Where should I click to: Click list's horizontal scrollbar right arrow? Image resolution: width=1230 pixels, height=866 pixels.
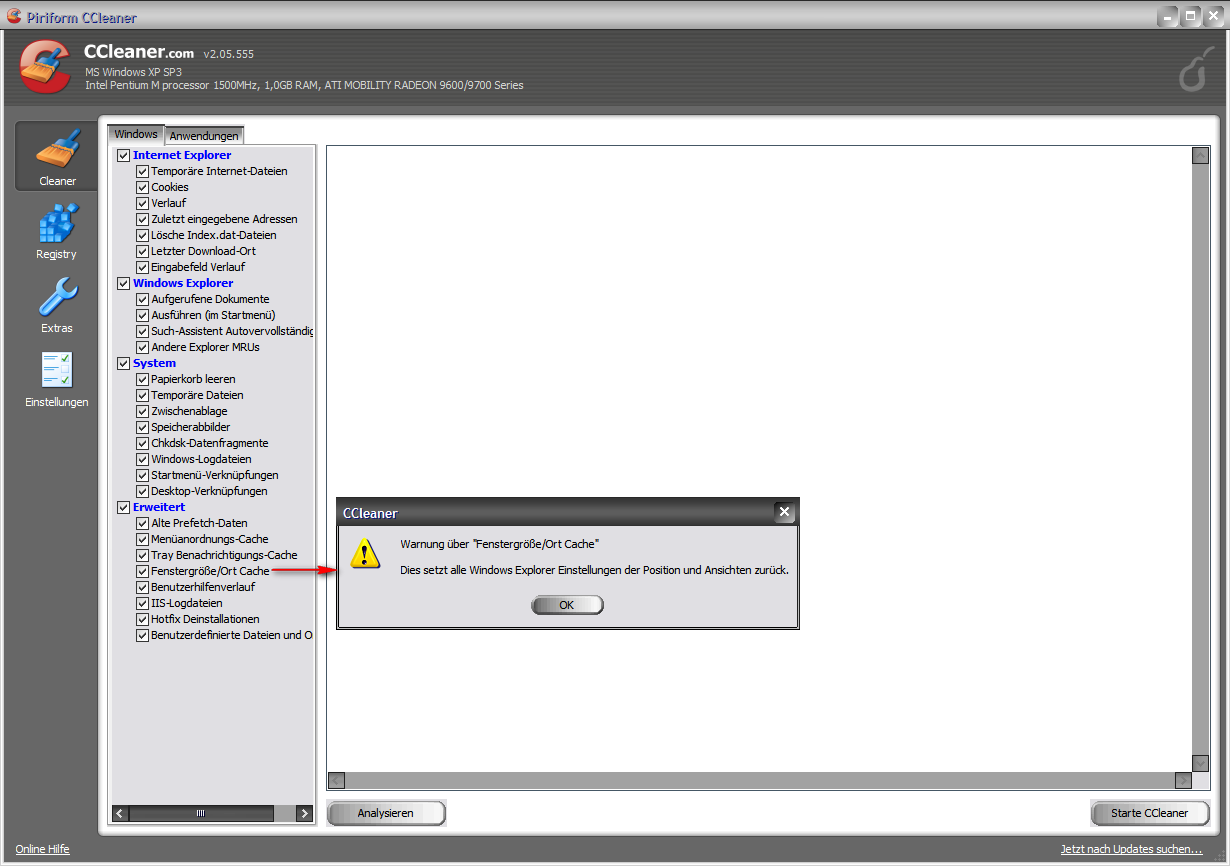point(306,814)
